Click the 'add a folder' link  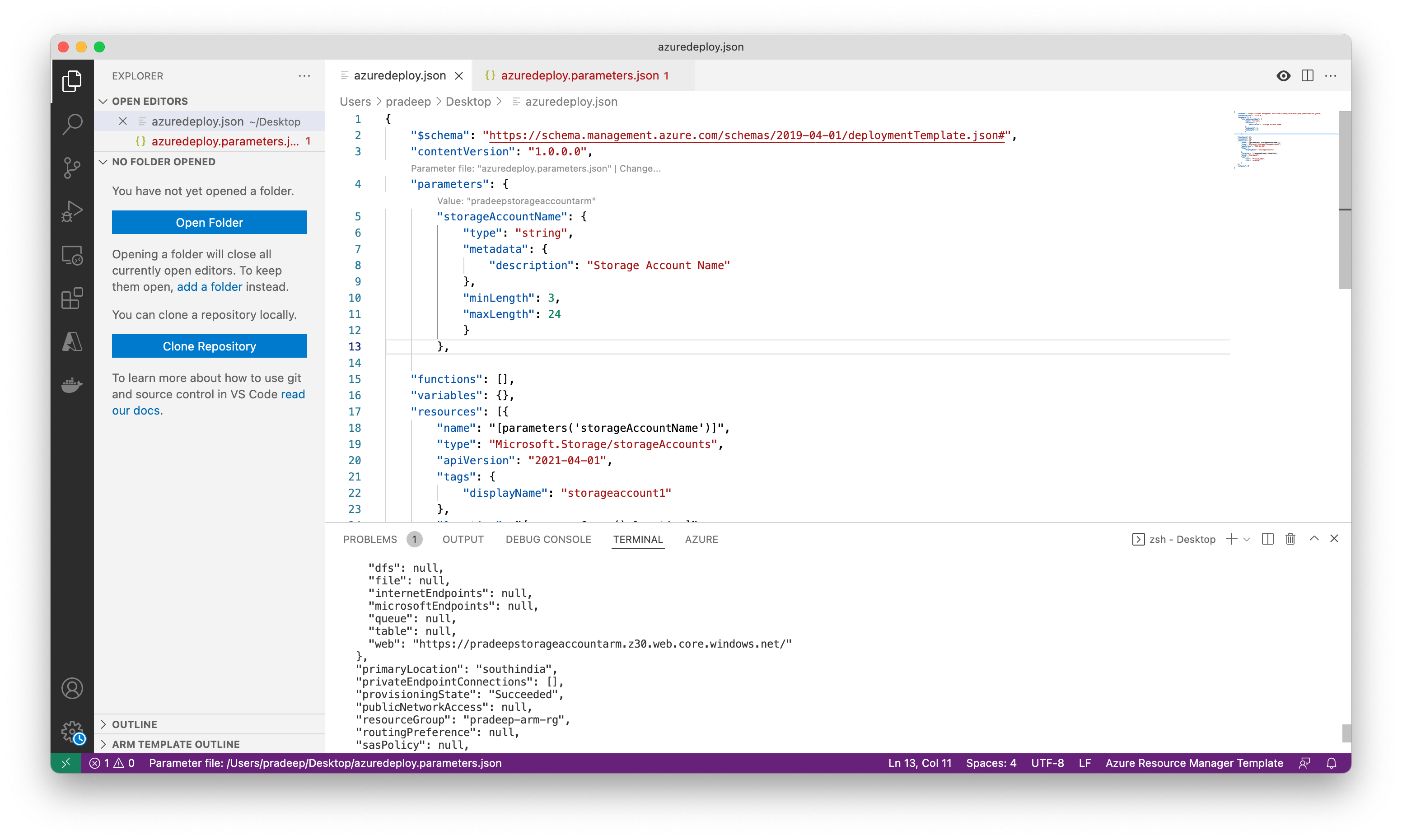[210, 287]
